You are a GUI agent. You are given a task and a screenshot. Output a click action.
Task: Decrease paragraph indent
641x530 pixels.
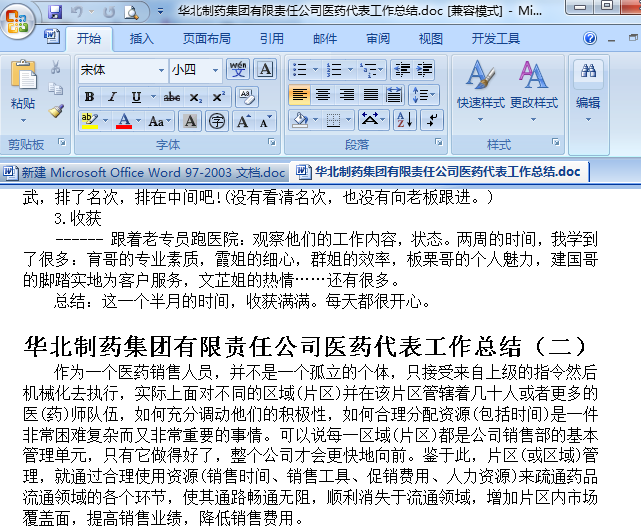coord(402,70)
